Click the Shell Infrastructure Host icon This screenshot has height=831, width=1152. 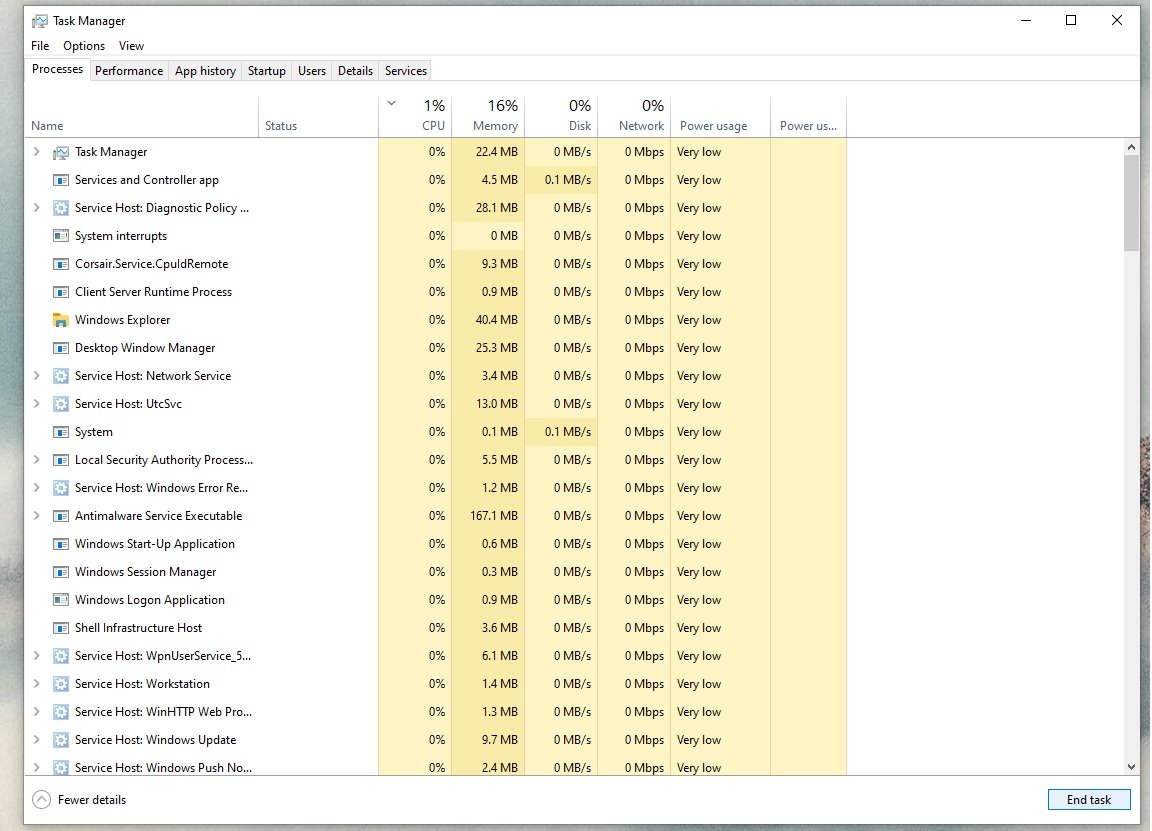[x=61, y=627]
